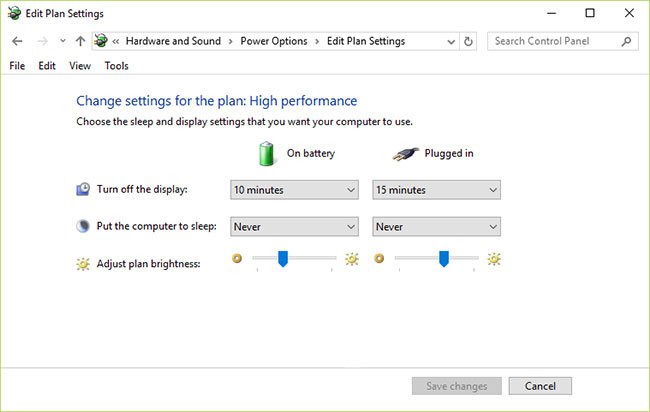Image resolution: width=650 pixels, height=412 pixels.
Task: Open Plugged in display timeout dropdown
Action: point(437,190)
